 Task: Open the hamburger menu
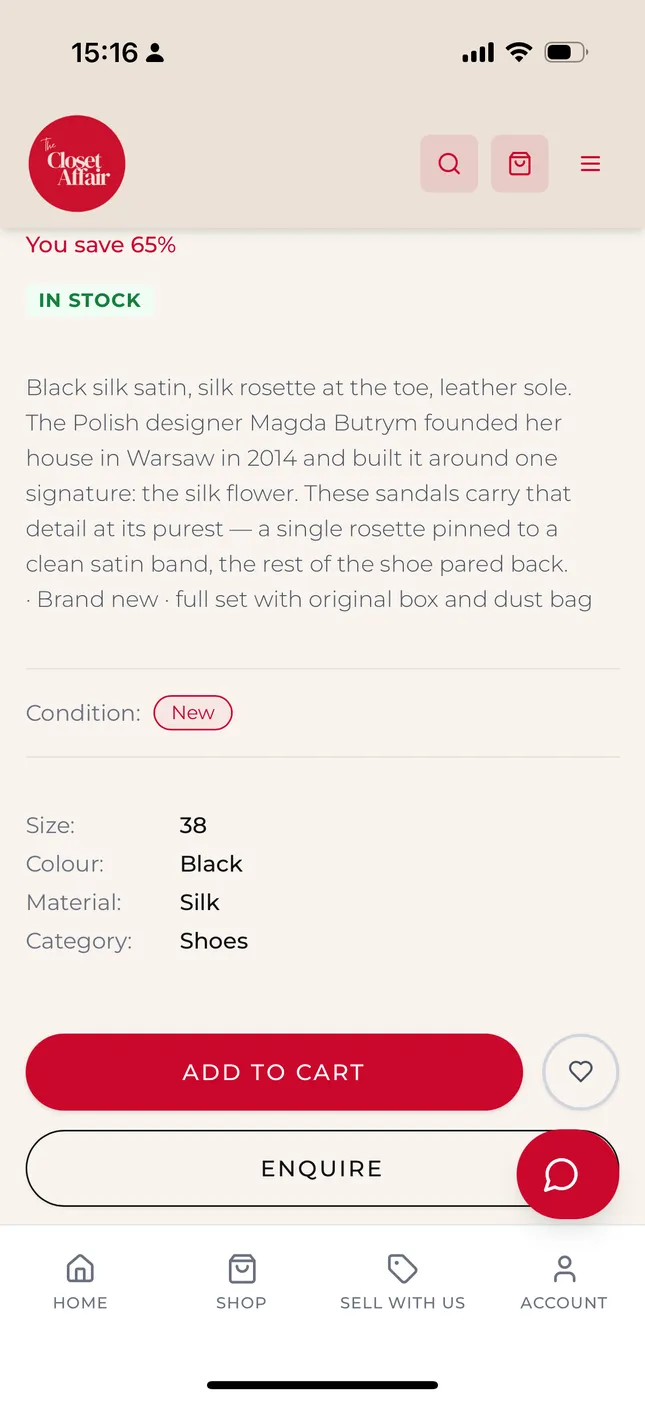[x=591, y=164]
